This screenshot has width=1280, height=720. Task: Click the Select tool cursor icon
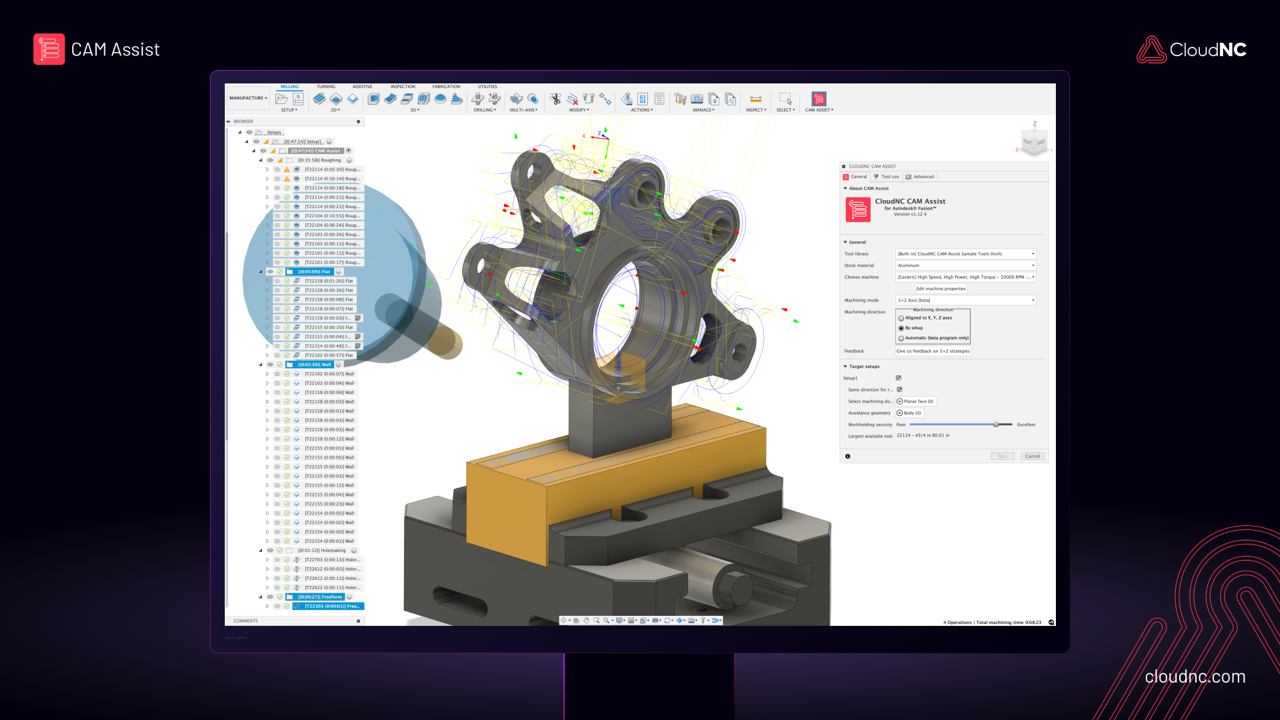[x=785, y=99]
